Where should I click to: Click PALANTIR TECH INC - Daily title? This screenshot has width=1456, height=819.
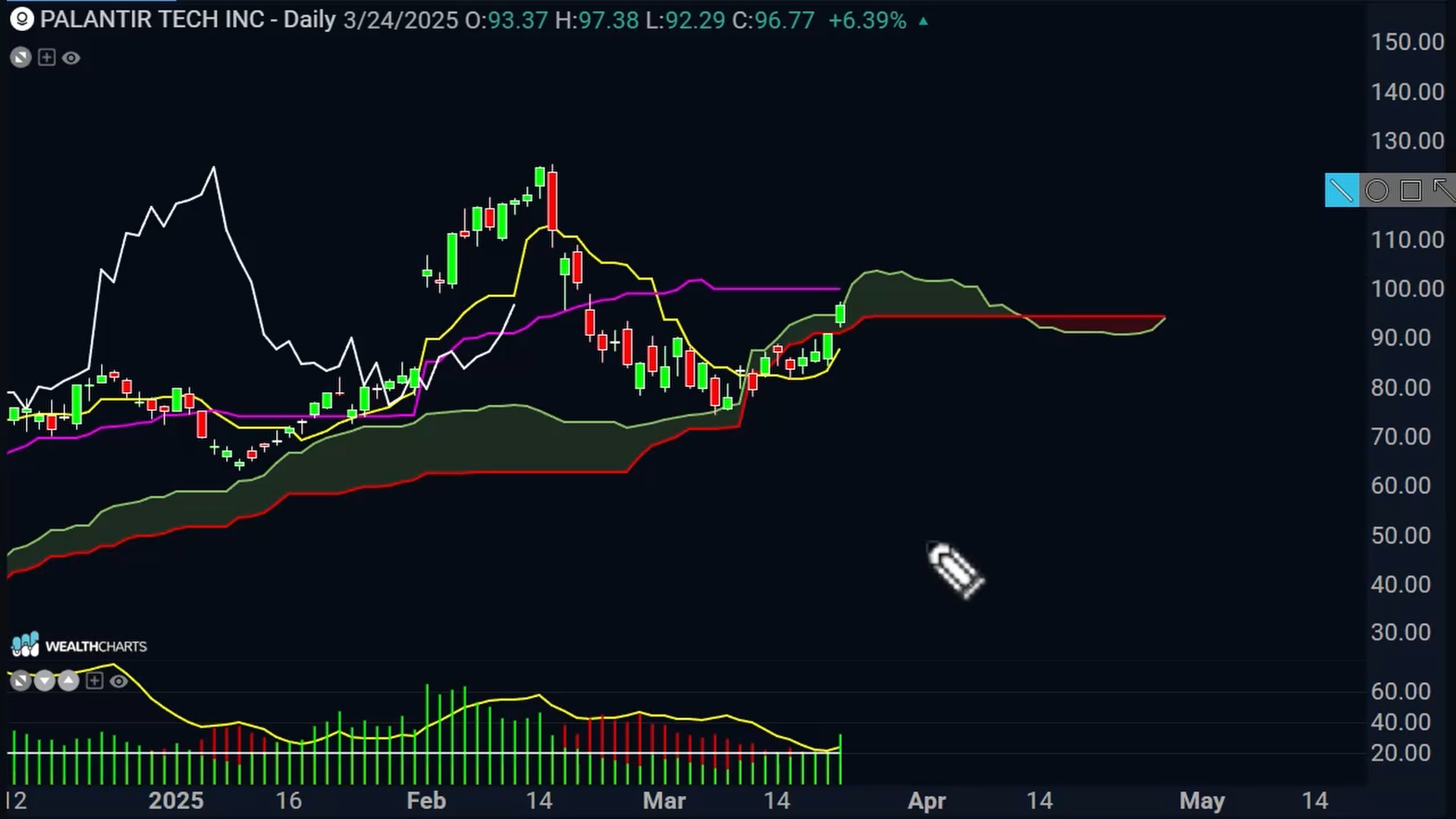188,20
